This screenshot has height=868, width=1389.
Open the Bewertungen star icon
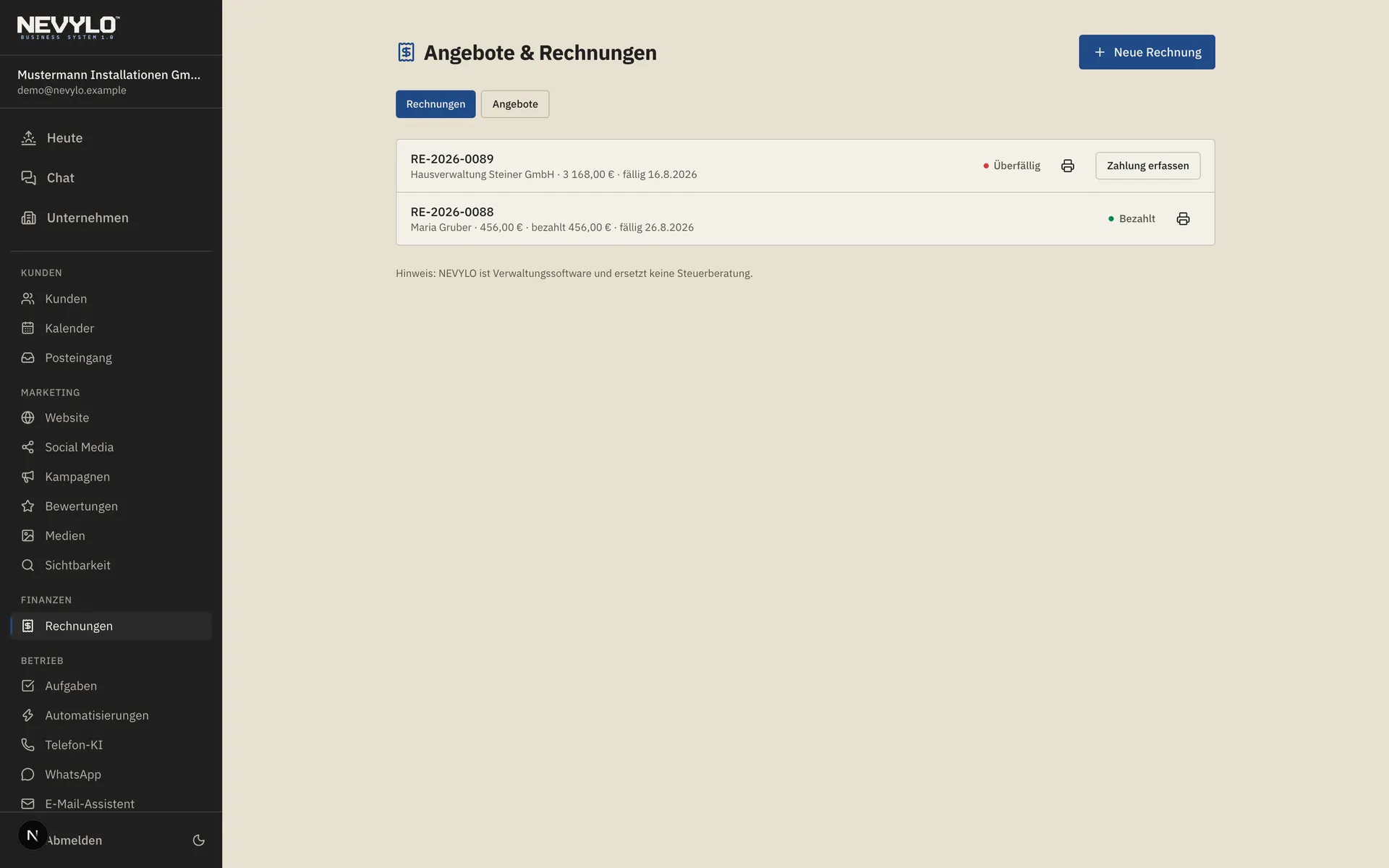pos(27,506)
